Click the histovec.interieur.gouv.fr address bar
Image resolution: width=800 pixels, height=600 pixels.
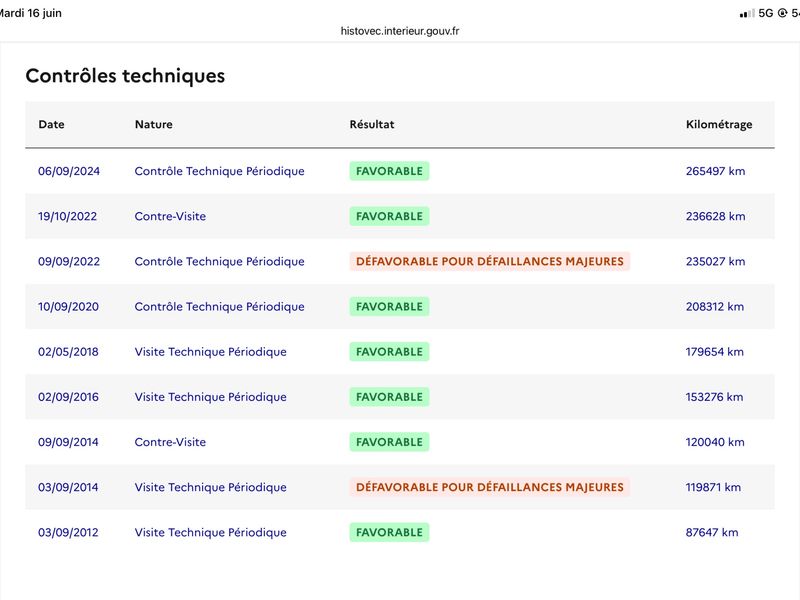[x=399, y=31]
